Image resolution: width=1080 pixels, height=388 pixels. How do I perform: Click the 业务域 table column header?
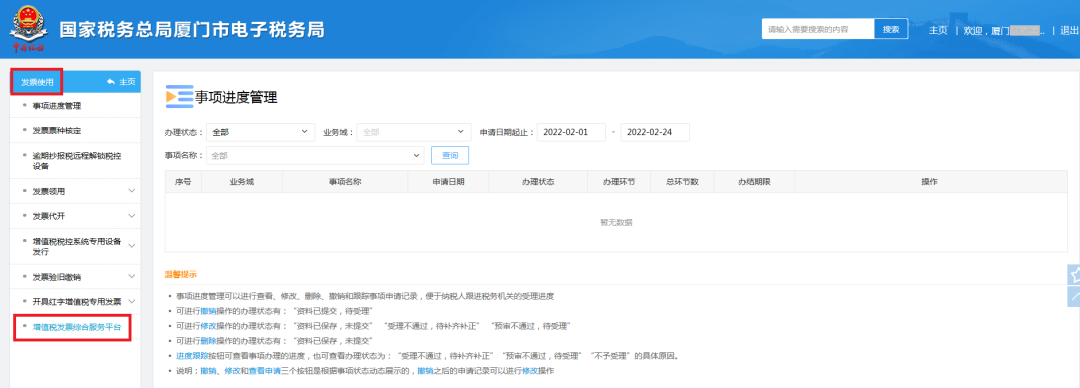coord(242,182)
